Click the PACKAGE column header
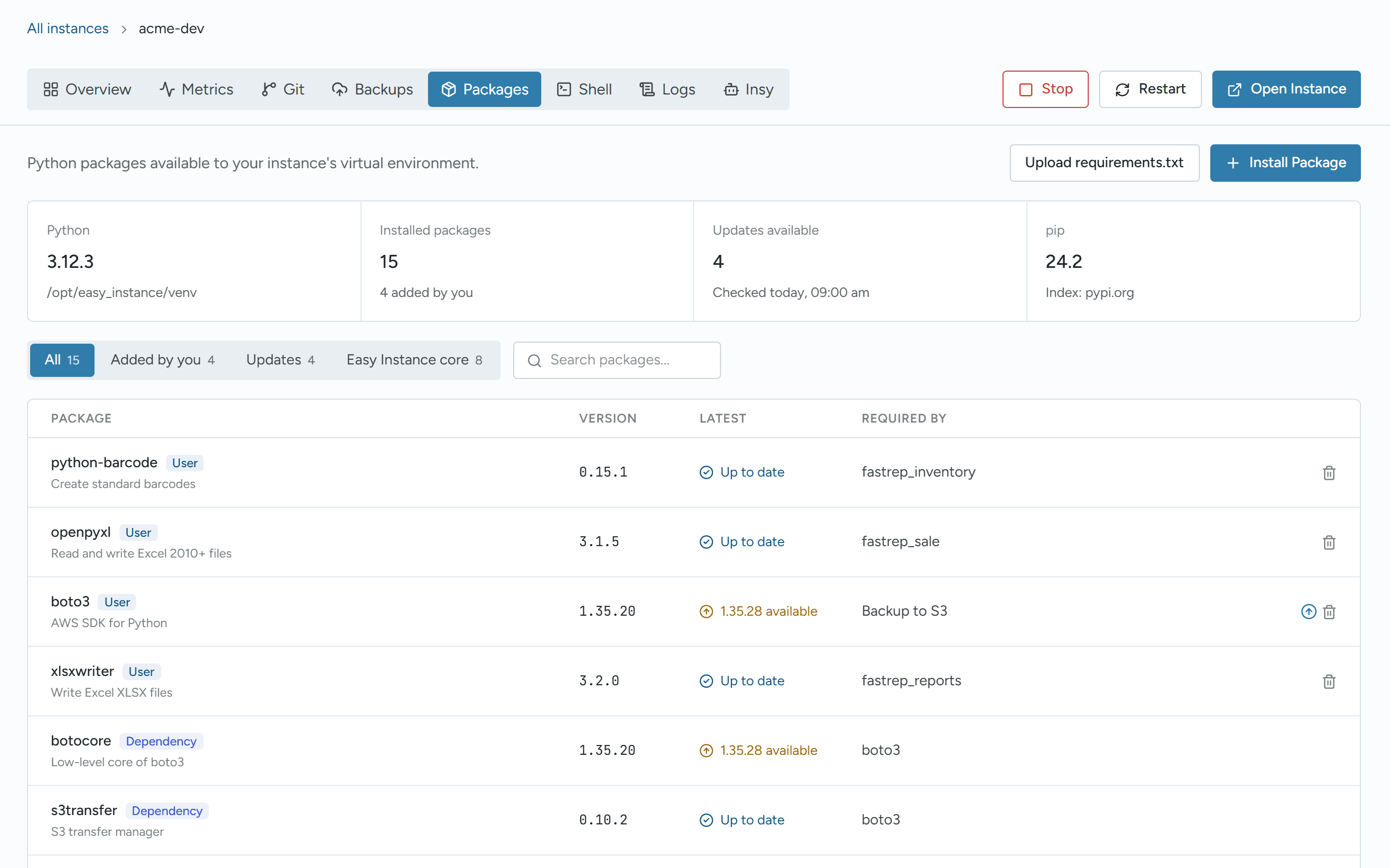Viewport: 1390px width, 868px height. (81, 418)
